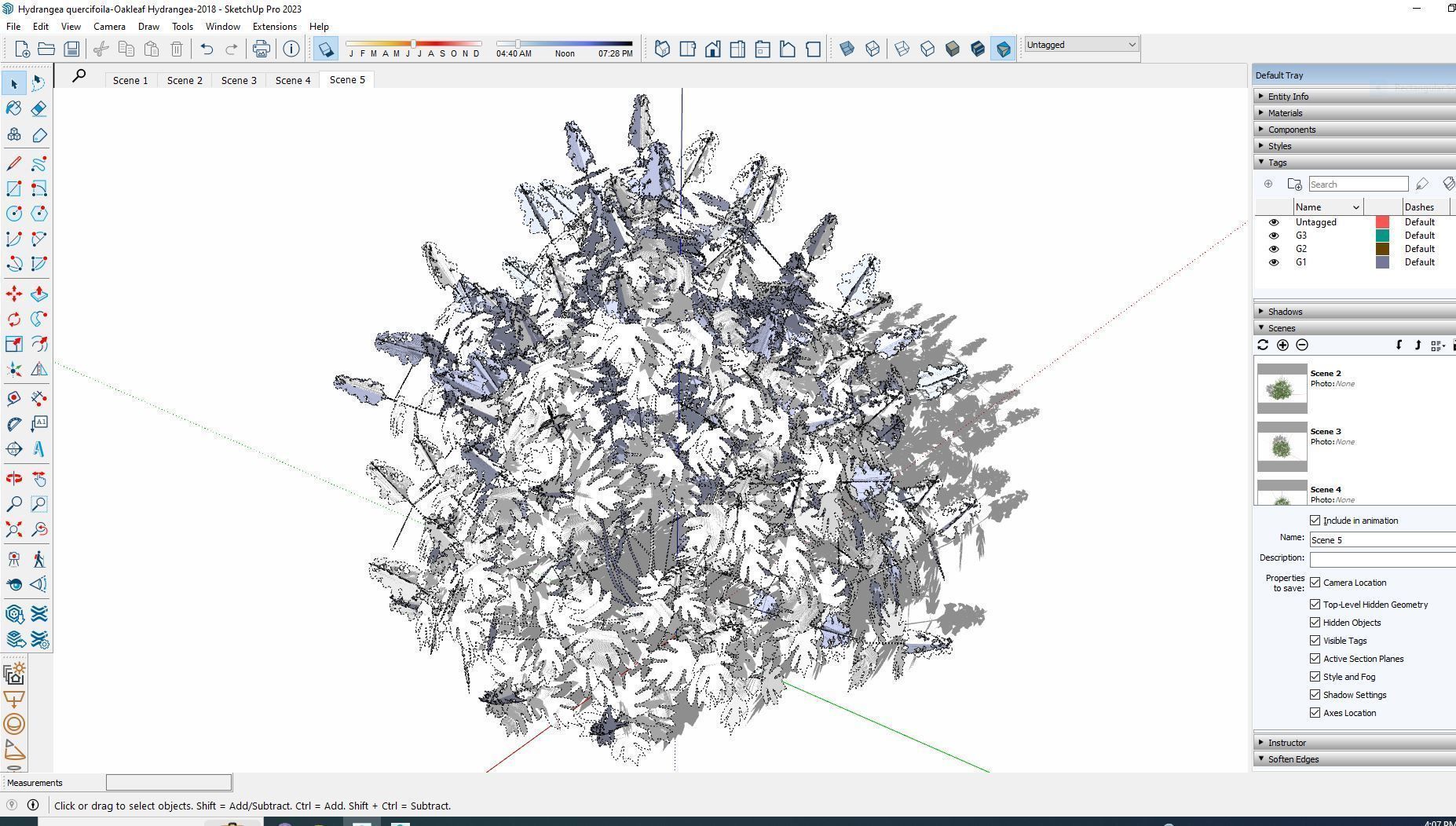Activate the Eraser tool
This screenshot has height=826, width=1456.
pos(39,108)
